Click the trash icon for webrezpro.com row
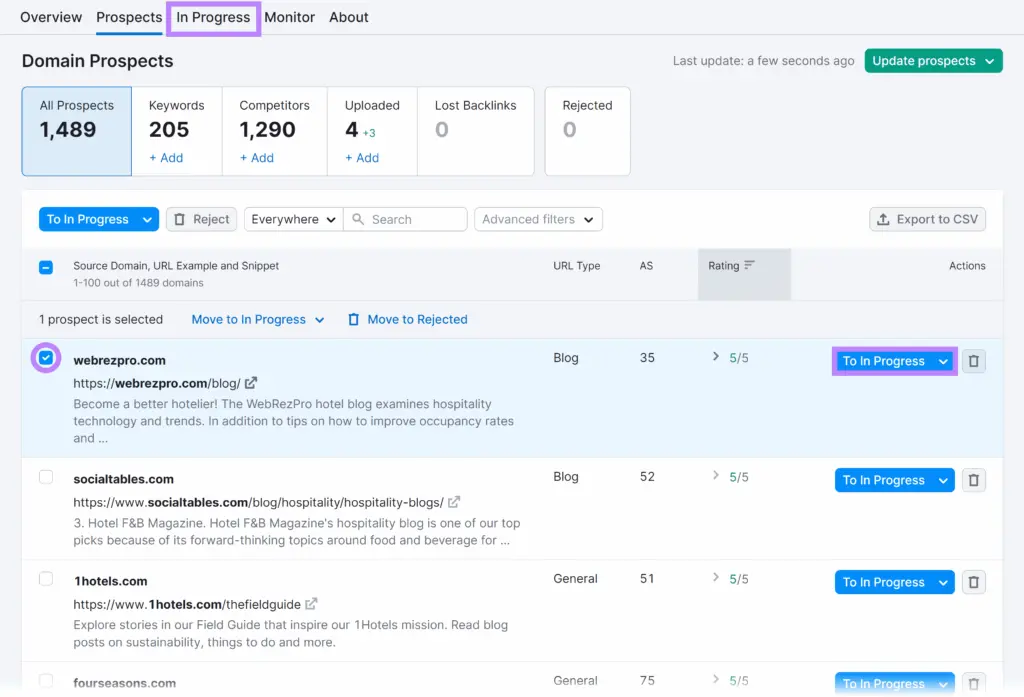 click(x=973, y=361)
